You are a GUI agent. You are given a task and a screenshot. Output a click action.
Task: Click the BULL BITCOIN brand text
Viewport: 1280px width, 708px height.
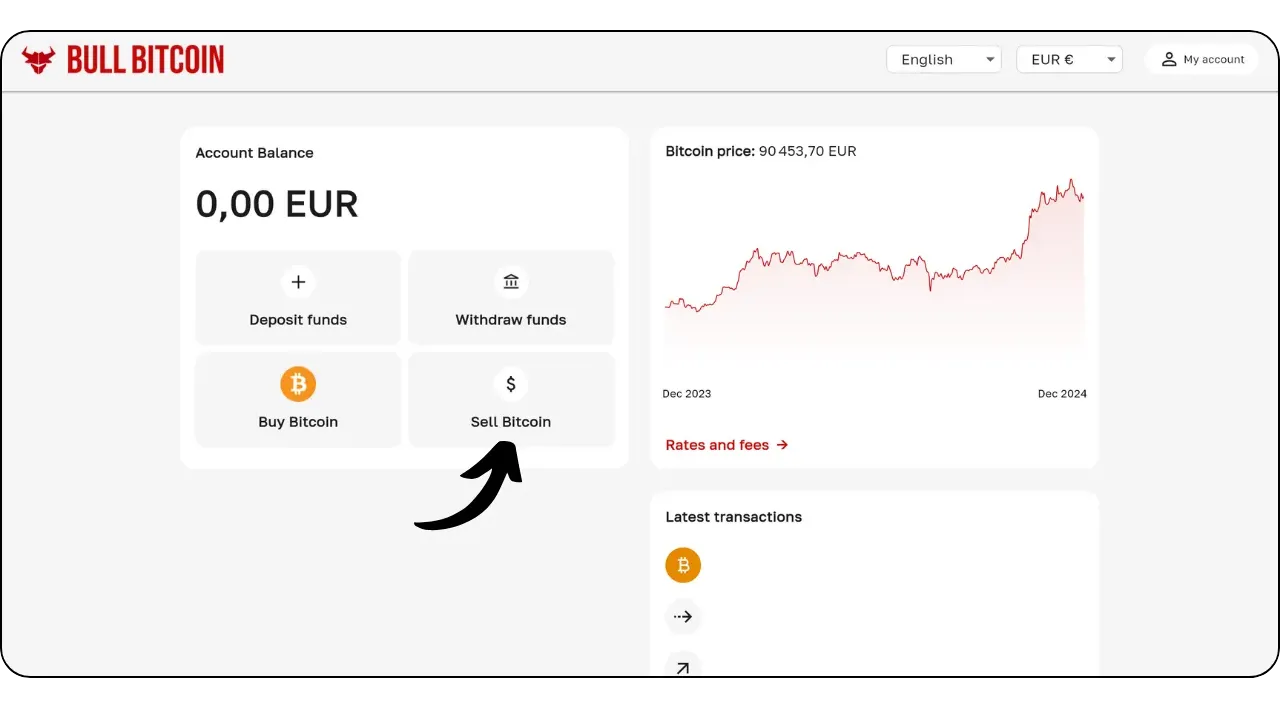[146, 60]
